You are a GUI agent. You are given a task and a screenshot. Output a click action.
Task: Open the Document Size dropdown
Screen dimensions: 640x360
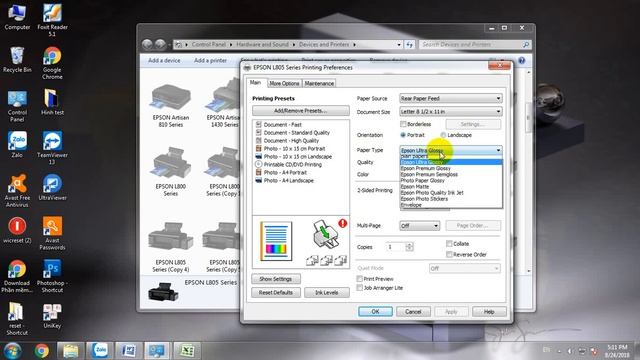[x=451, y=111]
